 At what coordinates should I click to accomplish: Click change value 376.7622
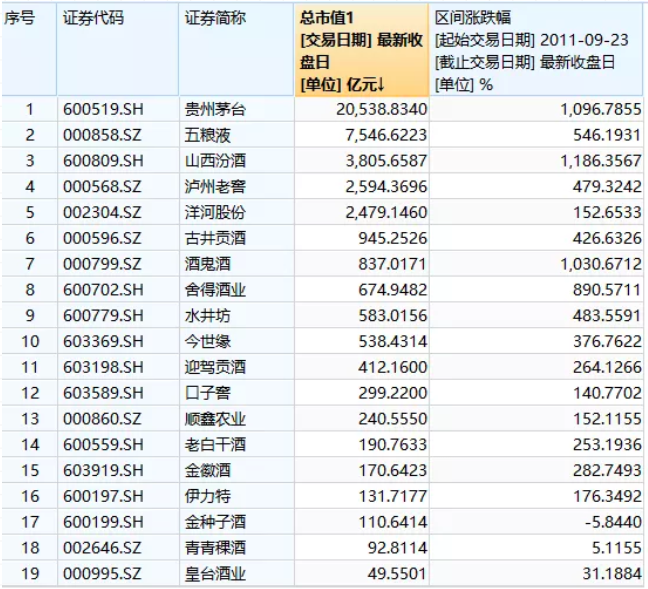click(x=607, y=341)
